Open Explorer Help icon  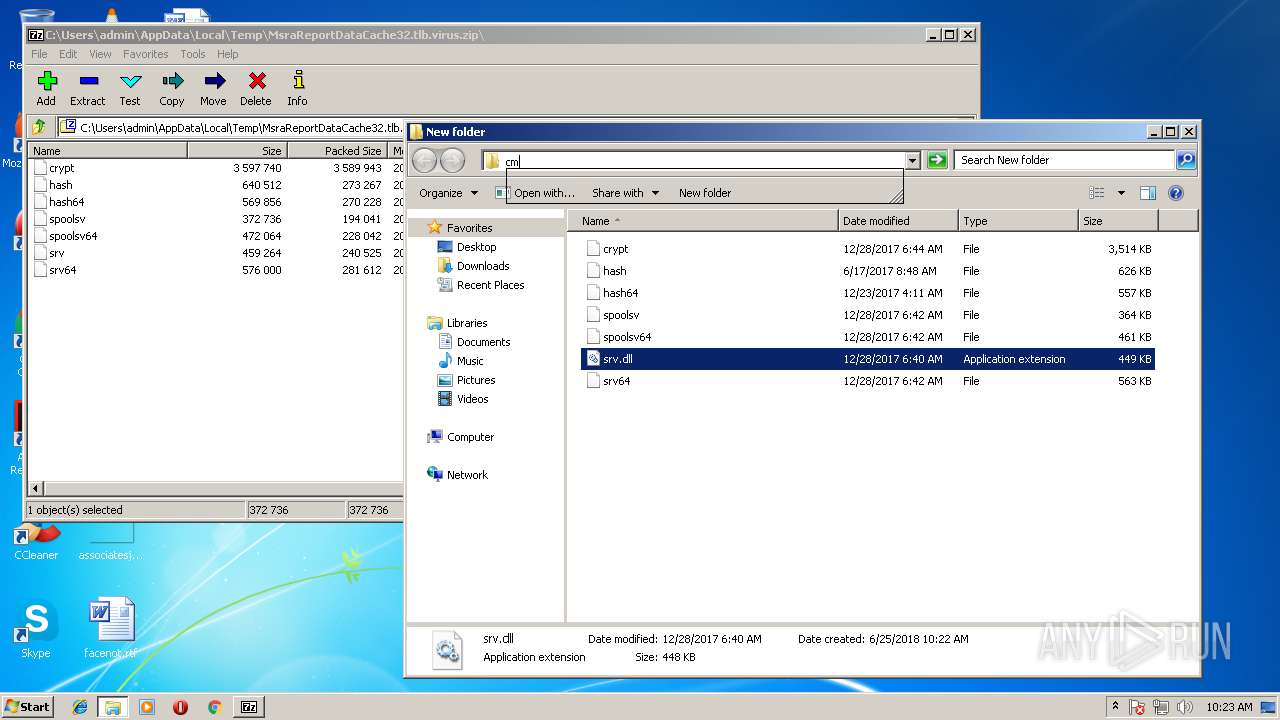pos(1176,193)
